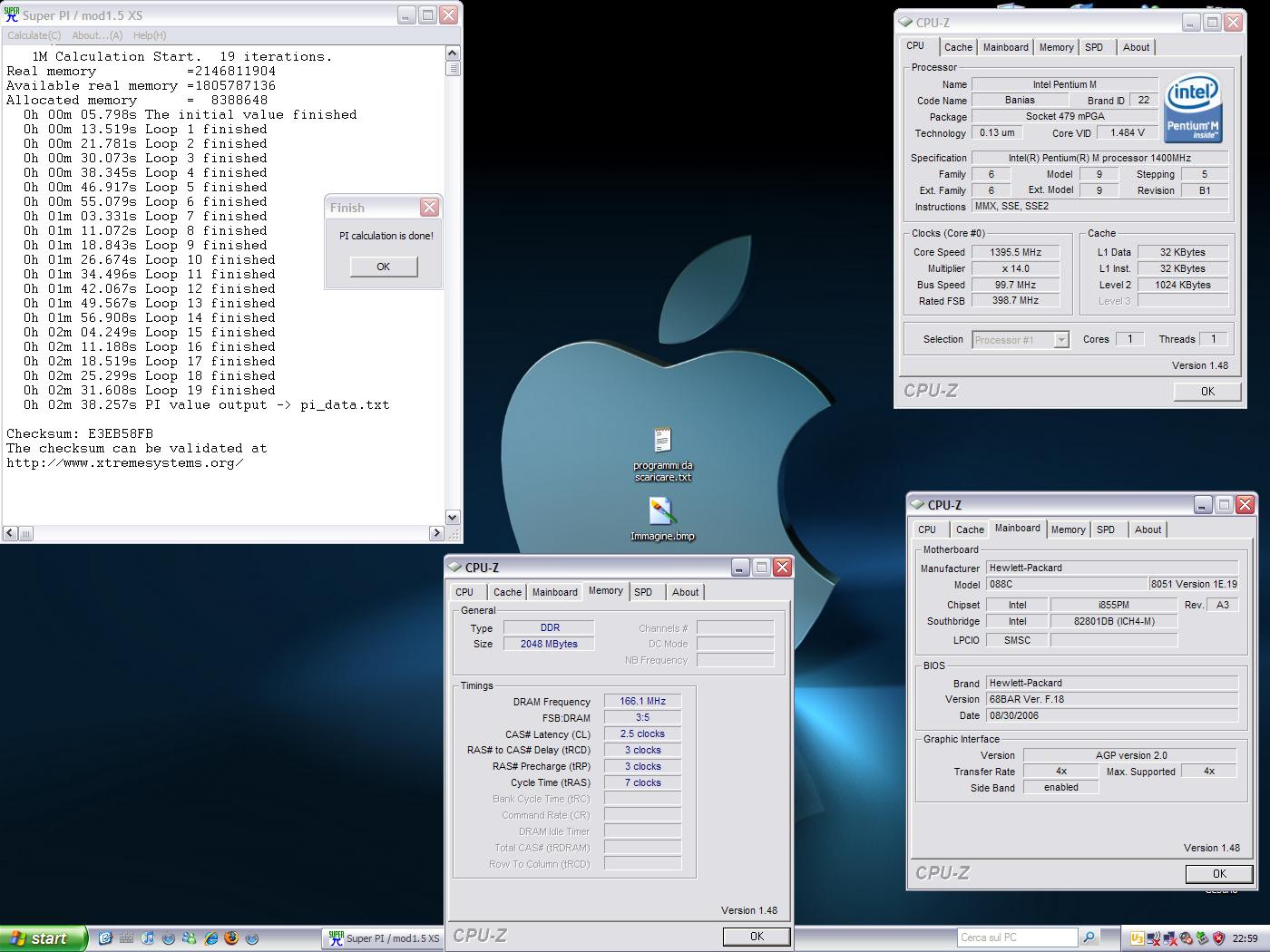
Task: Close the Finish dialog with its X button
Action: click(x=429, y=208)
